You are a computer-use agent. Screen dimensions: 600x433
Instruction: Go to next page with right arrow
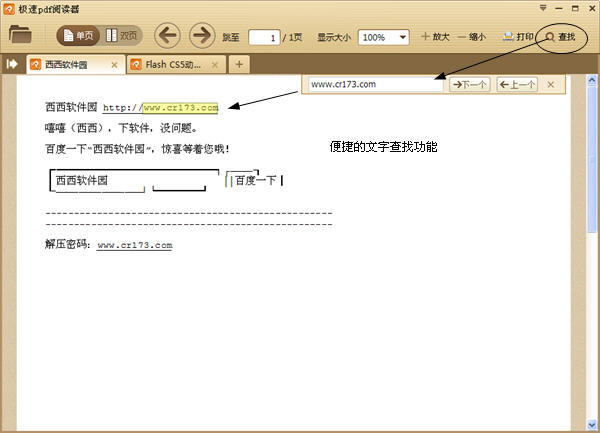click(202, 36)
